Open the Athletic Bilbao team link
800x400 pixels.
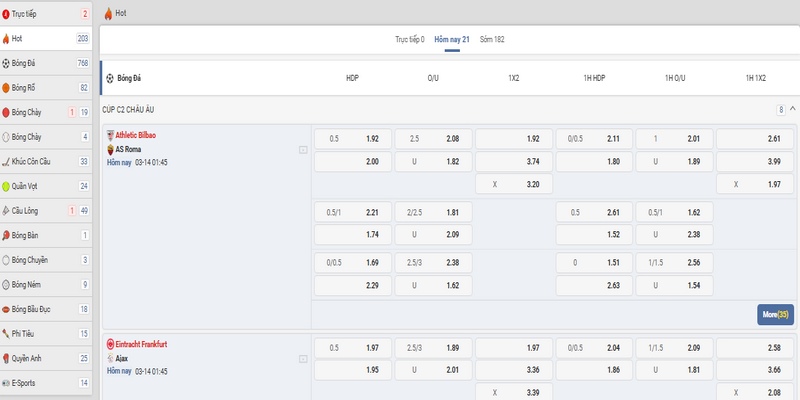135,134
